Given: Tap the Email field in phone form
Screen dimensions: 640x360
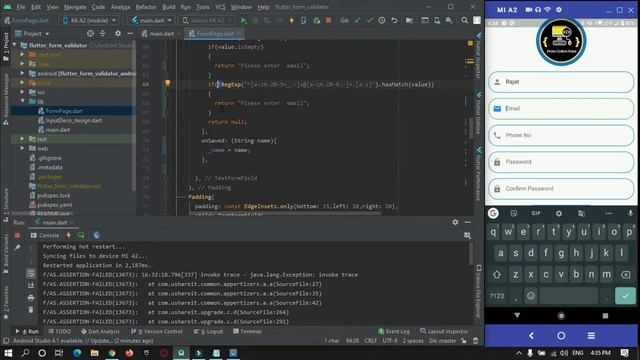Looking at the screenshot, I should point(561,109).
